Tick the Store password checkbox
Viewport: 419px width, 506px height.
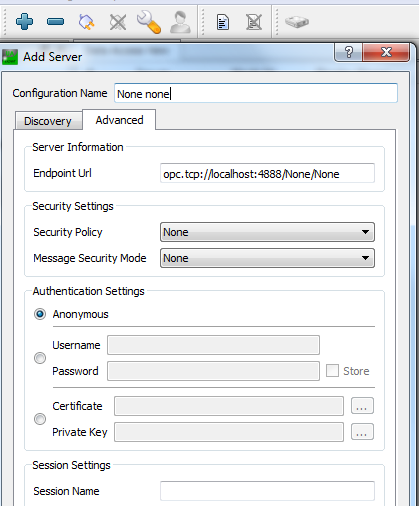[332, 371]
